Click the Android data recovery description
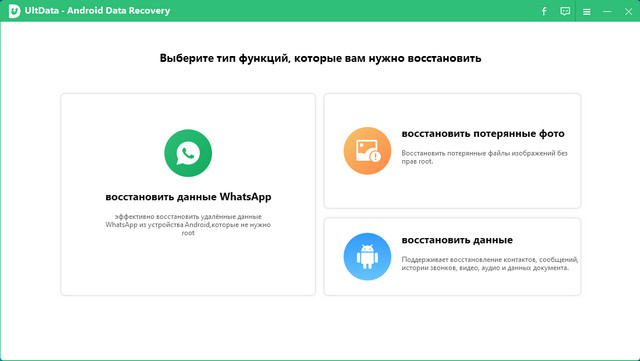The width and height of the screenshot is (640, 361). click(x=489, y=263)
